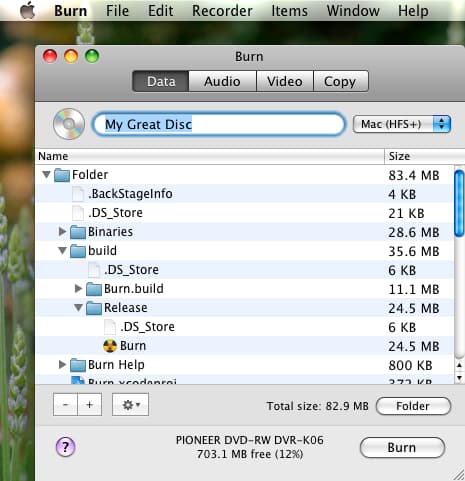Viewport: 465px width, 481px height.
Task: Select the Binaries row name
Action: pos(110,232)
